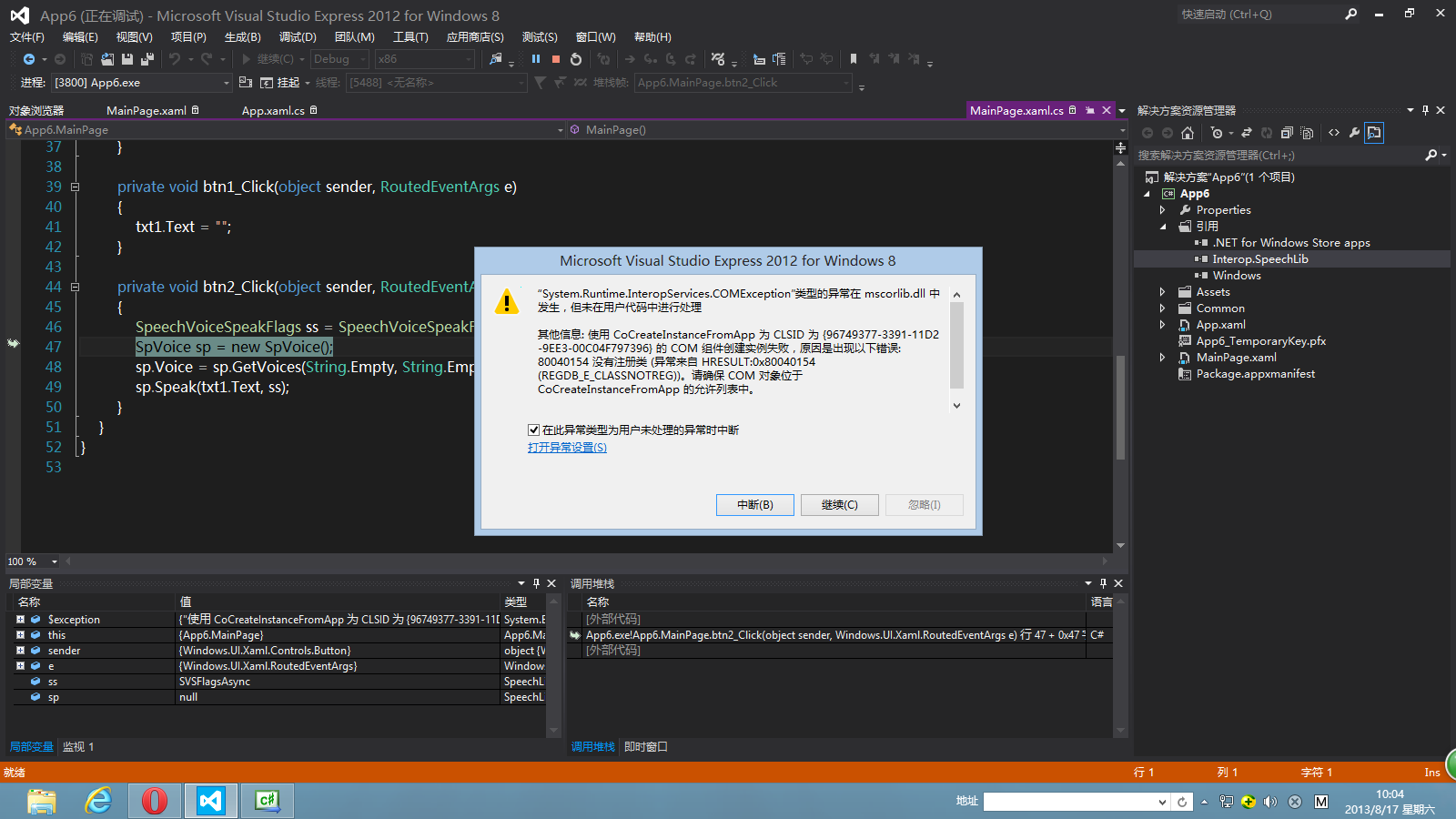
Task: Click the Navigate Backward toolbar icon
Action: pyautogui.click(x=29, y=59)
